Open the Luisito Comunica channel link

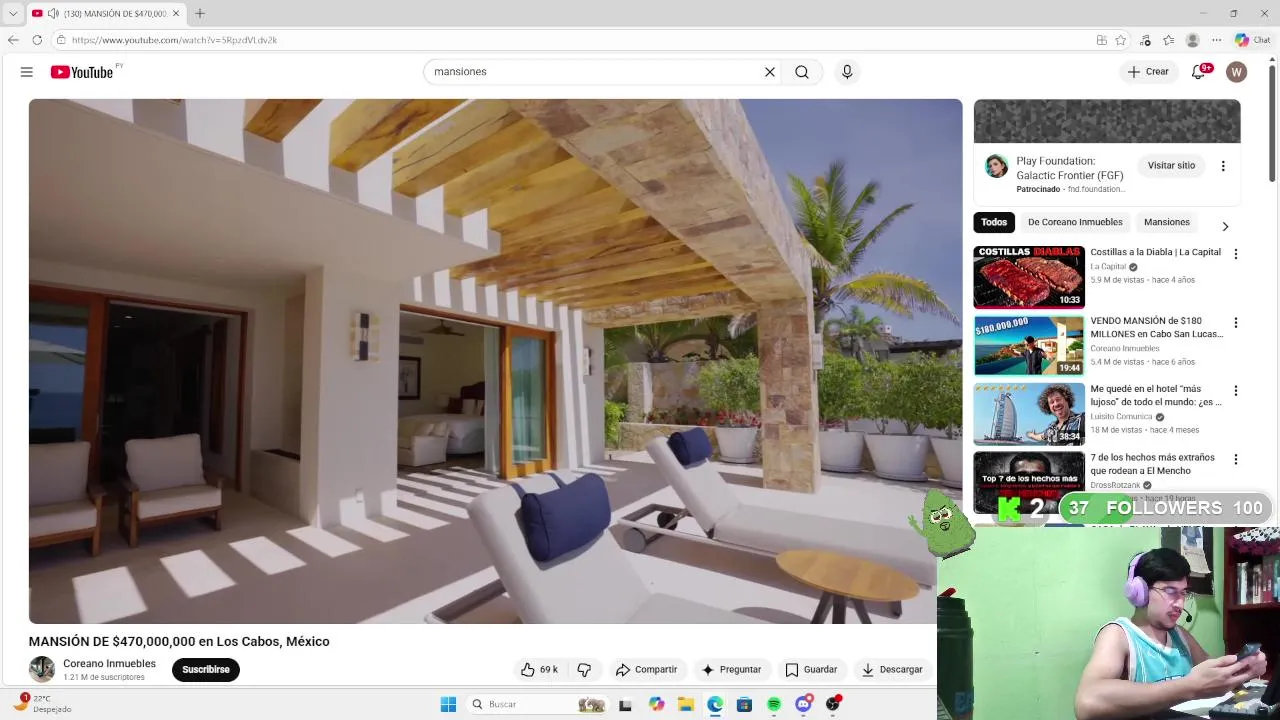[x=1122, y=417]
